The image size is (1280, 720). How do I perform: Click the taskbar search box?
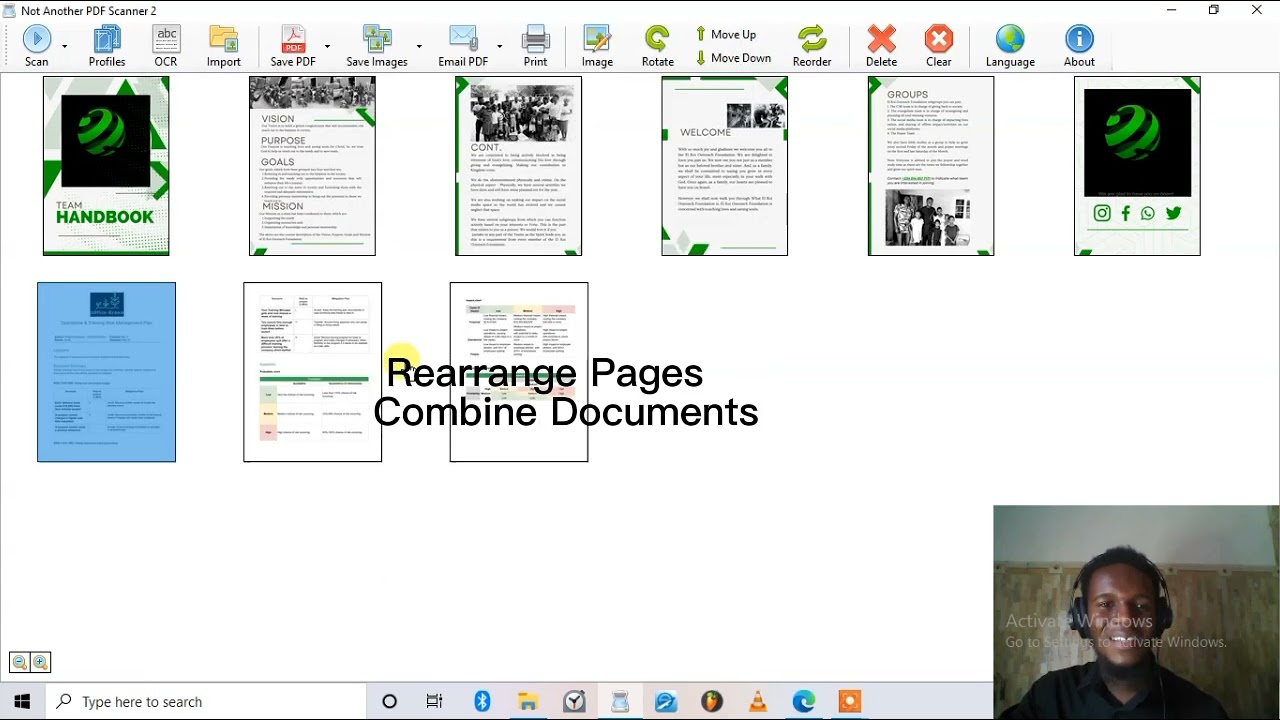click(x=206, y=702)
